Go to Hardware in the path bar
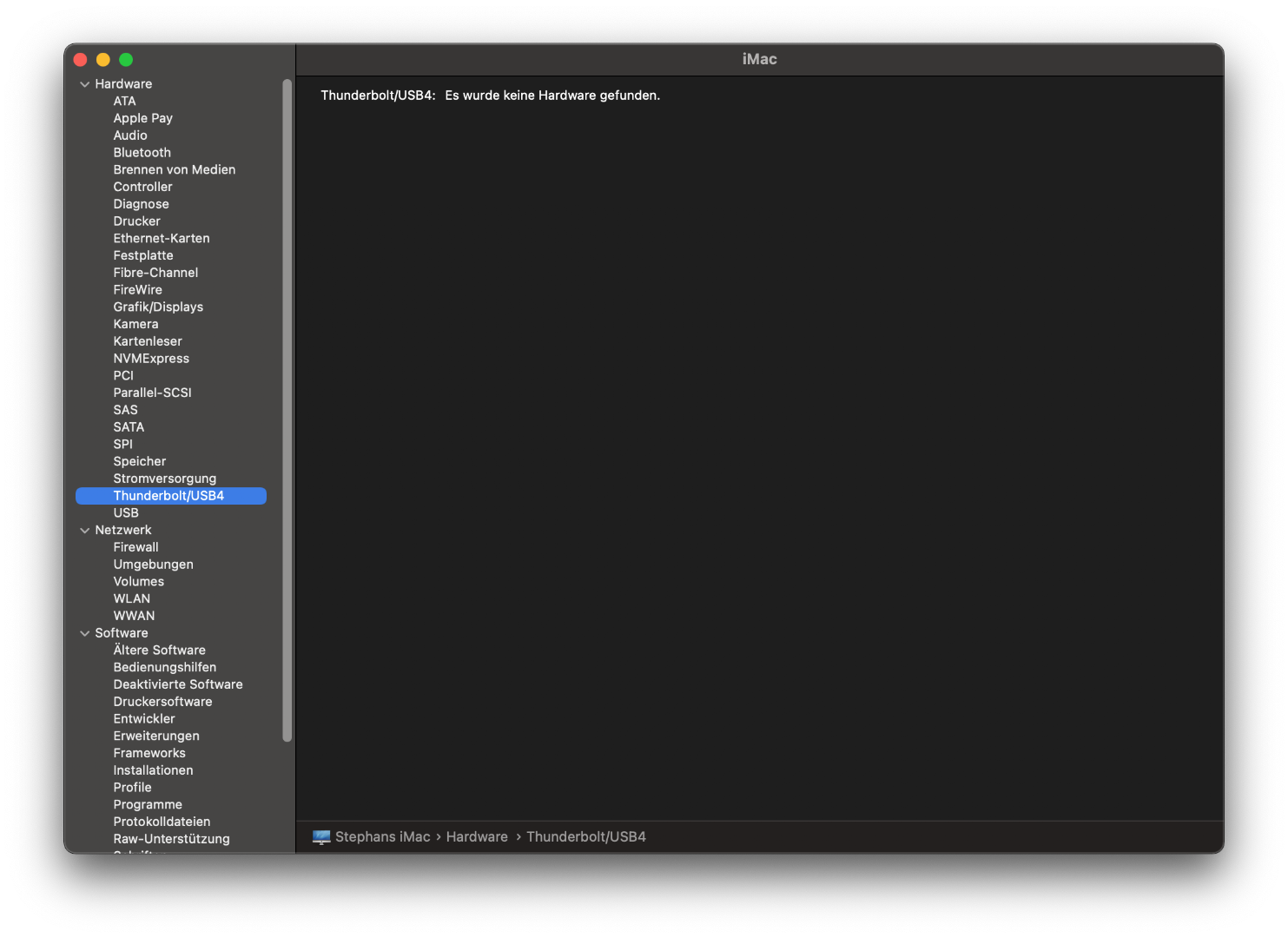Viewport: 1288px width, 938px height. point(477,837)
